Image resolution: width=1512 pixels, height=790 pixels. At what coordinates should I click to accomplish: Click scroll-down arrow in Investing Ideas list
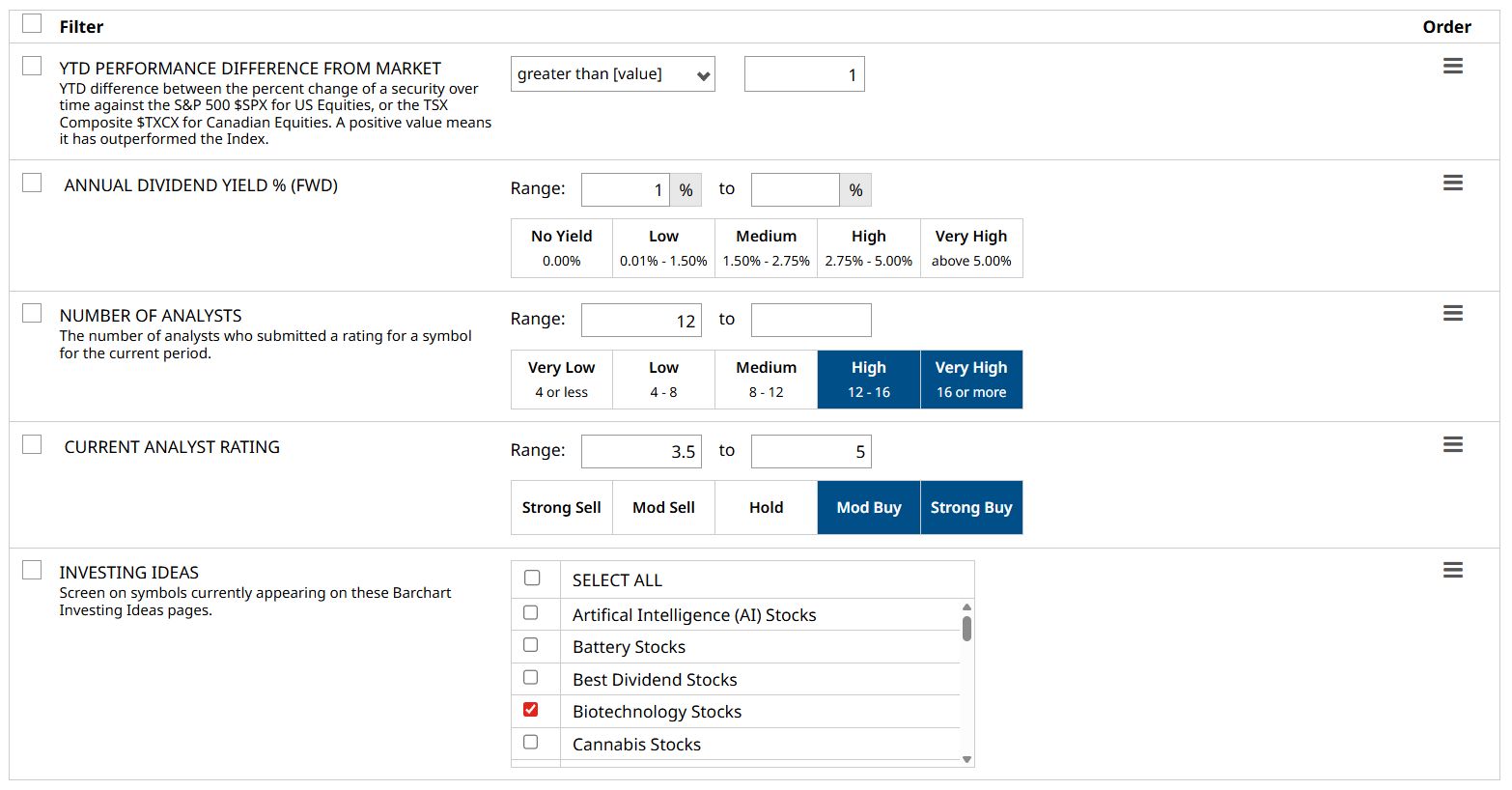[x=966, y=759]
